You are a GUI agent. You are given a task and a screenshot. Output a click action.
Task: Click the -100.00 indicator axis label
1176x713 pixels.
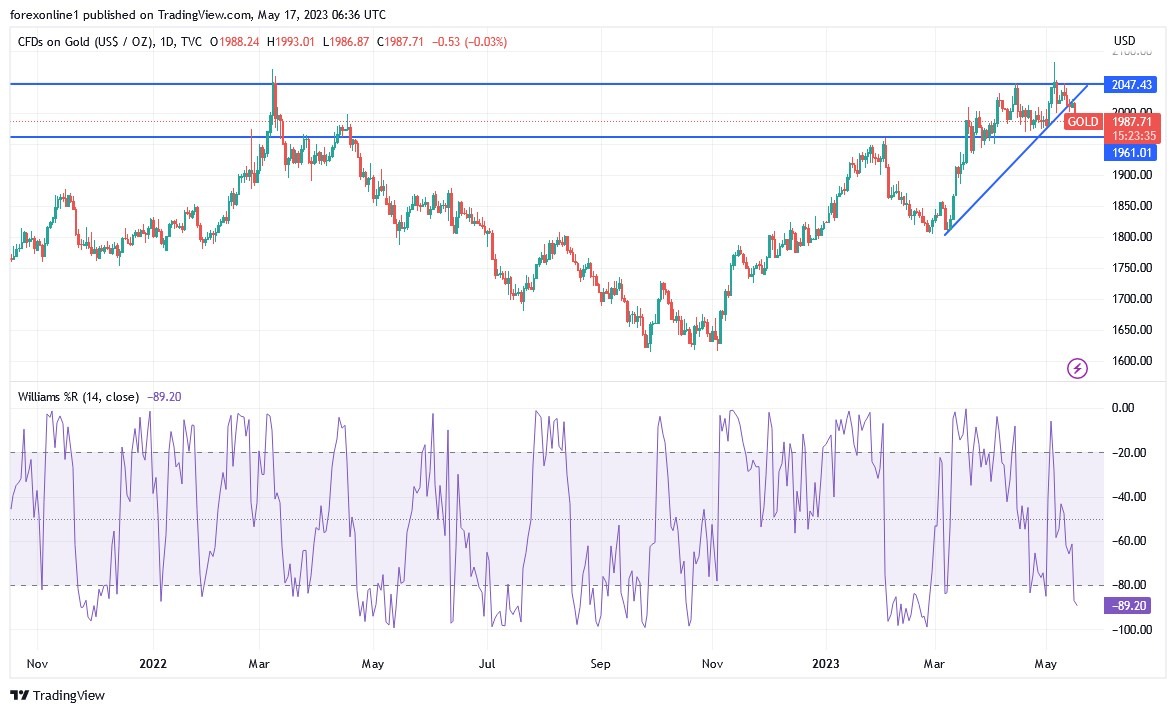point(1132,630)
